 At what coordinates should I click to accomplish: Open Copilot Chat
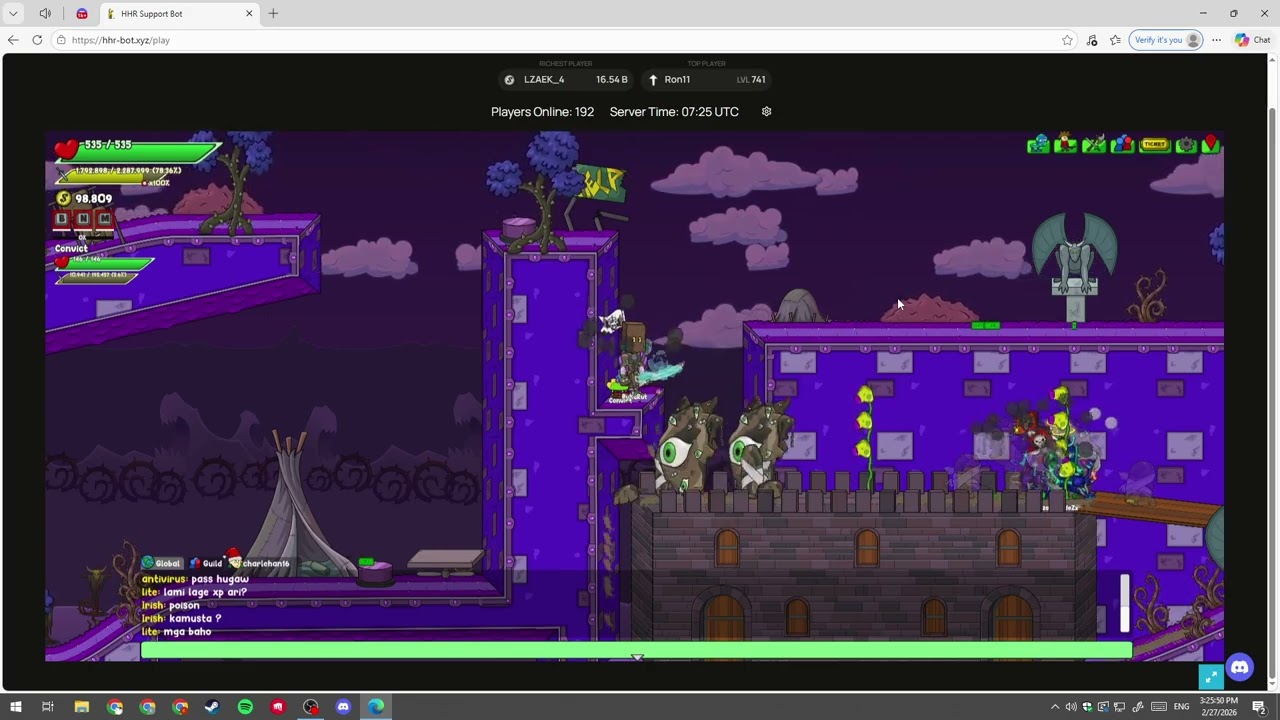click(x=1253, y=40)
